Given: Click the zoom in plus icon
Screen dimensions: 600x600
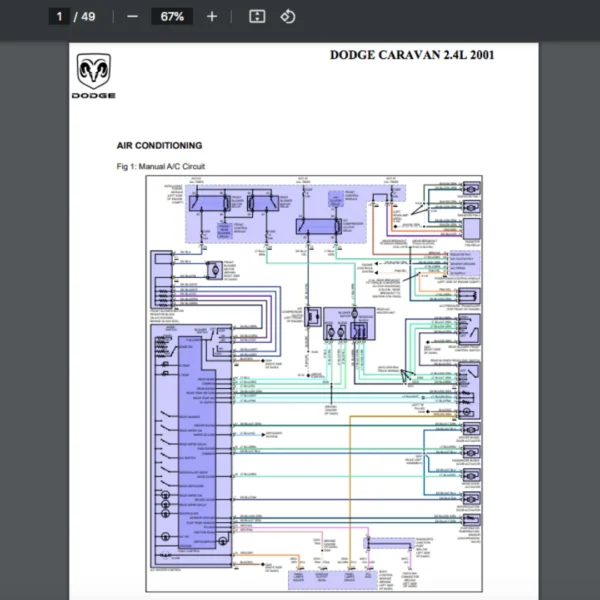Looking at the screenshot, I should pyautogui.click(x=211, y=16).
